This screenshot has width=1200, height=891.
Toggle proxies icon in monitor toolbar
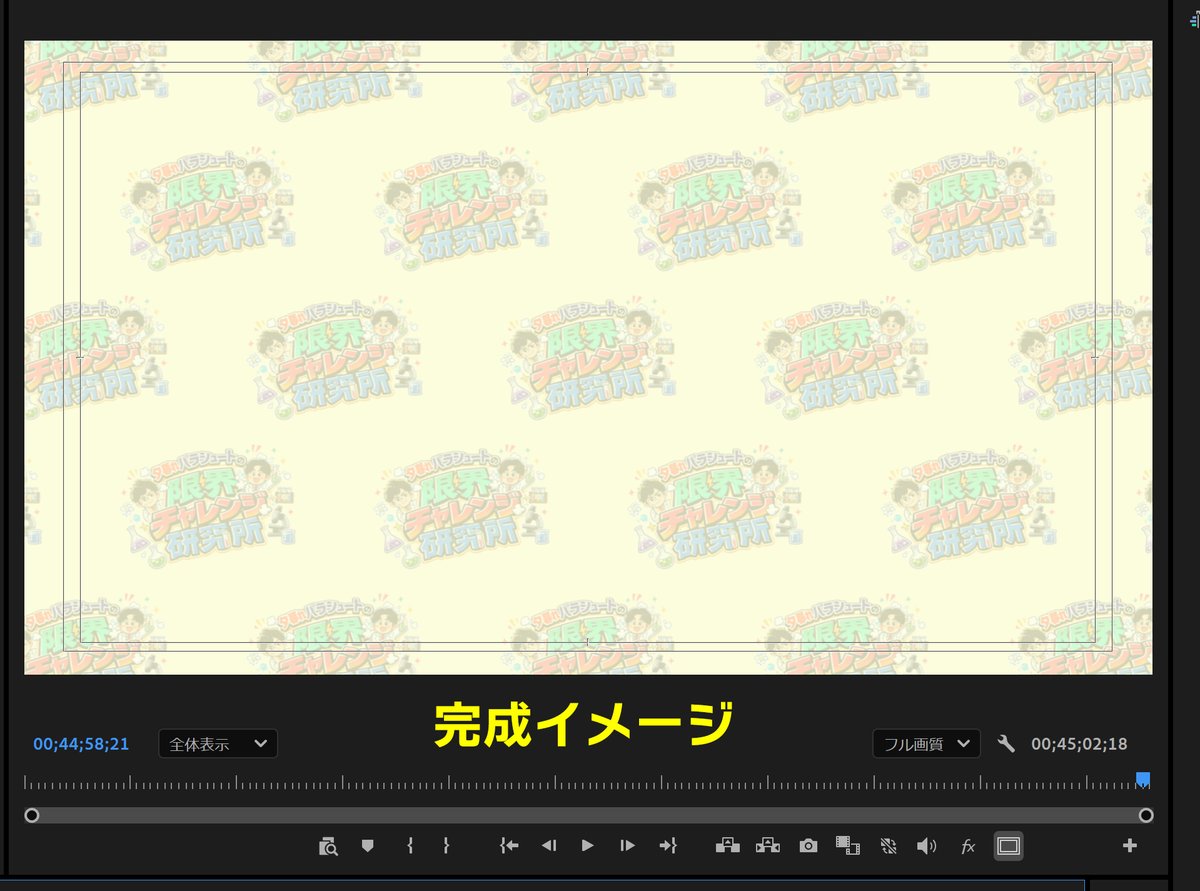[888, 846]
